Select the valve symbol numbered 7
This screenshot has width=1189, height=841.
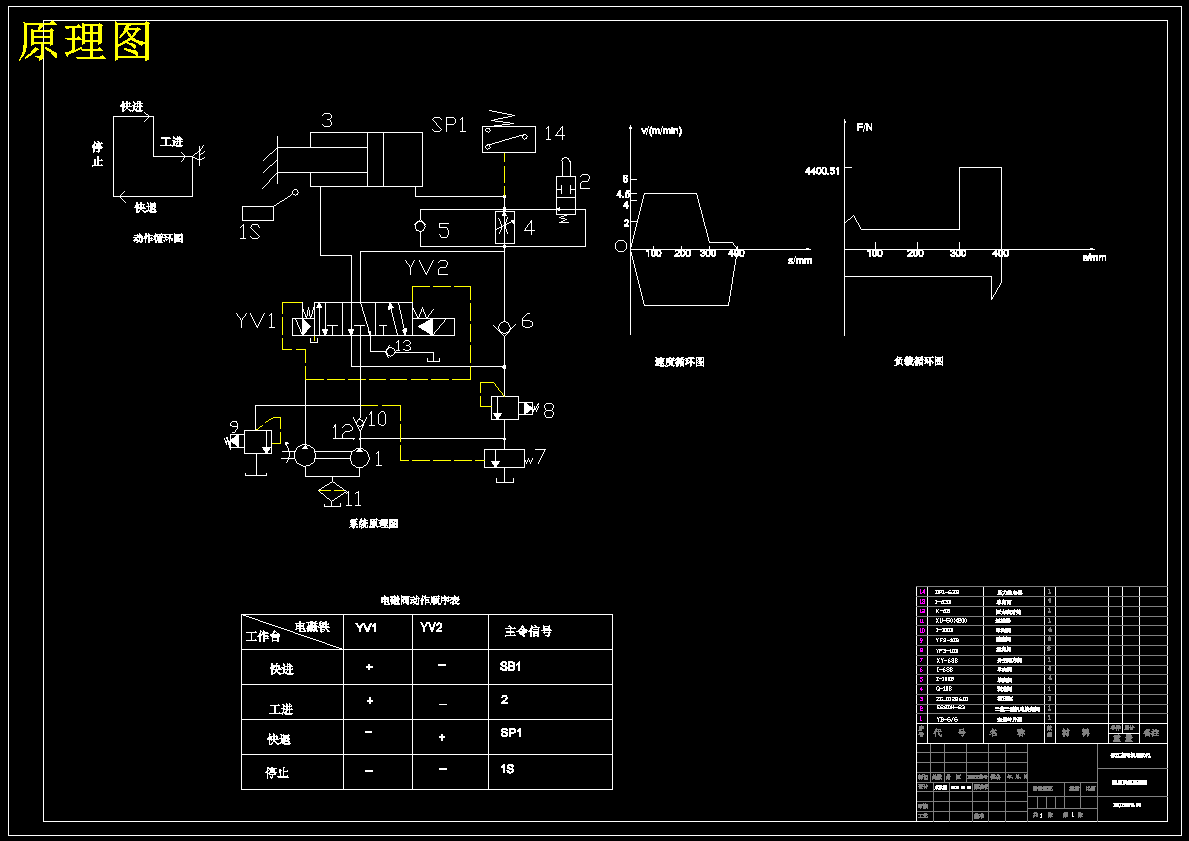(505, 459)
